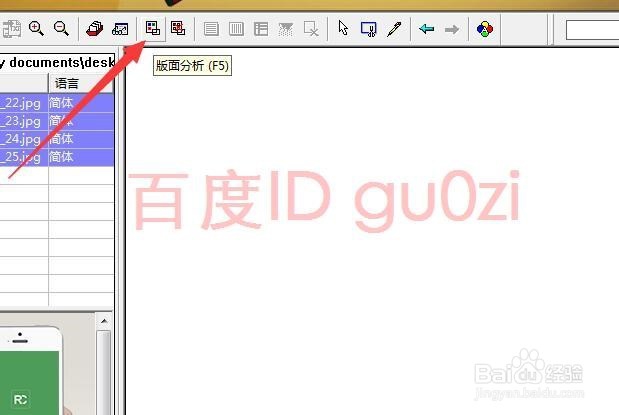
Task: Click the 语言 column header
Action: 81,83
